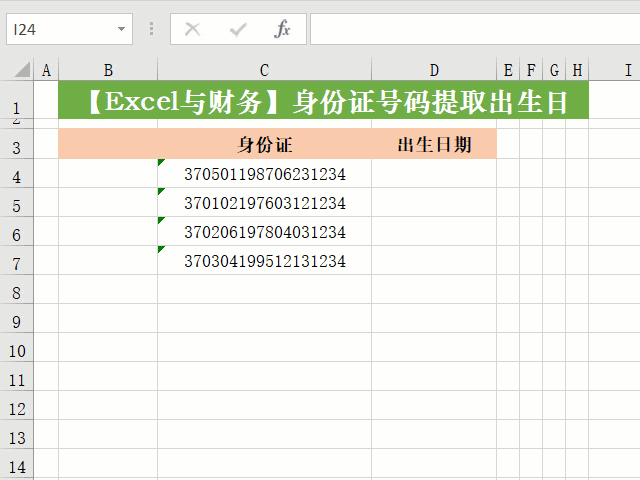Select row 9 header
Image resolution: width=640 pixels, height=480 pixels.
pos(16,318)
